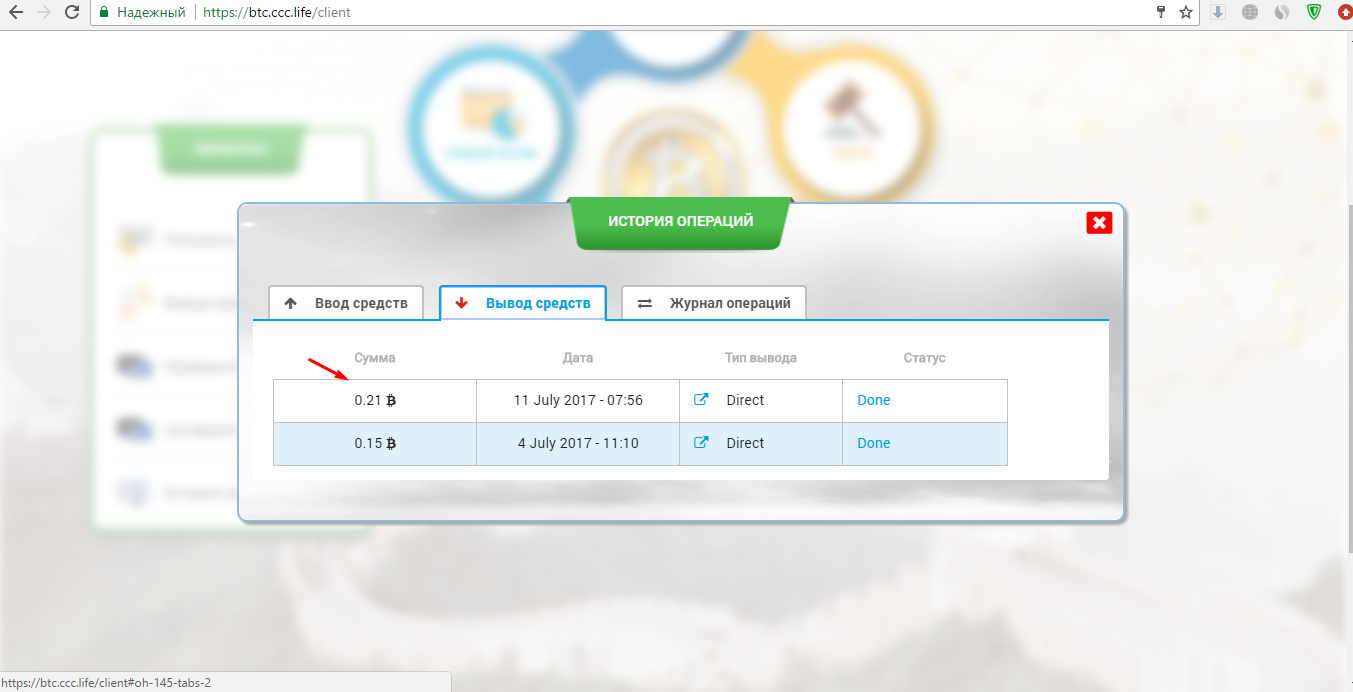The width and height of the screenshot is (1353, 692).
Task: Click the saved password key icon
Action: (1161, 13)
